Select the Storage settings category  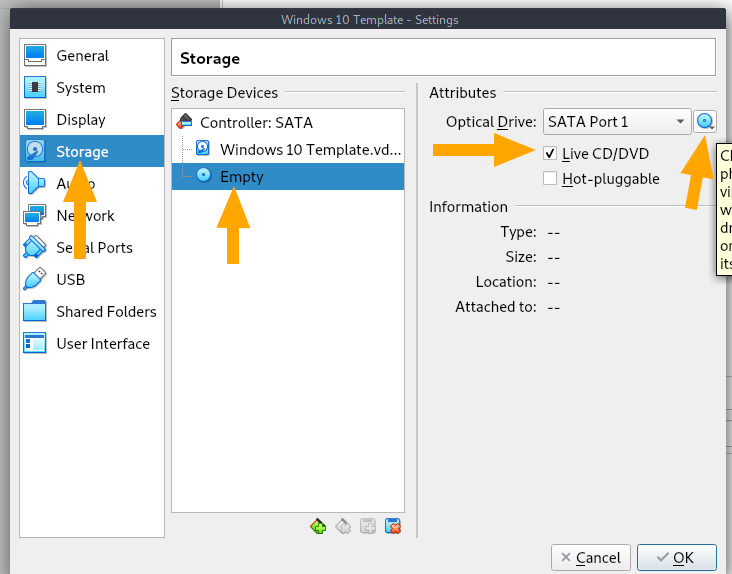[92, 151]
